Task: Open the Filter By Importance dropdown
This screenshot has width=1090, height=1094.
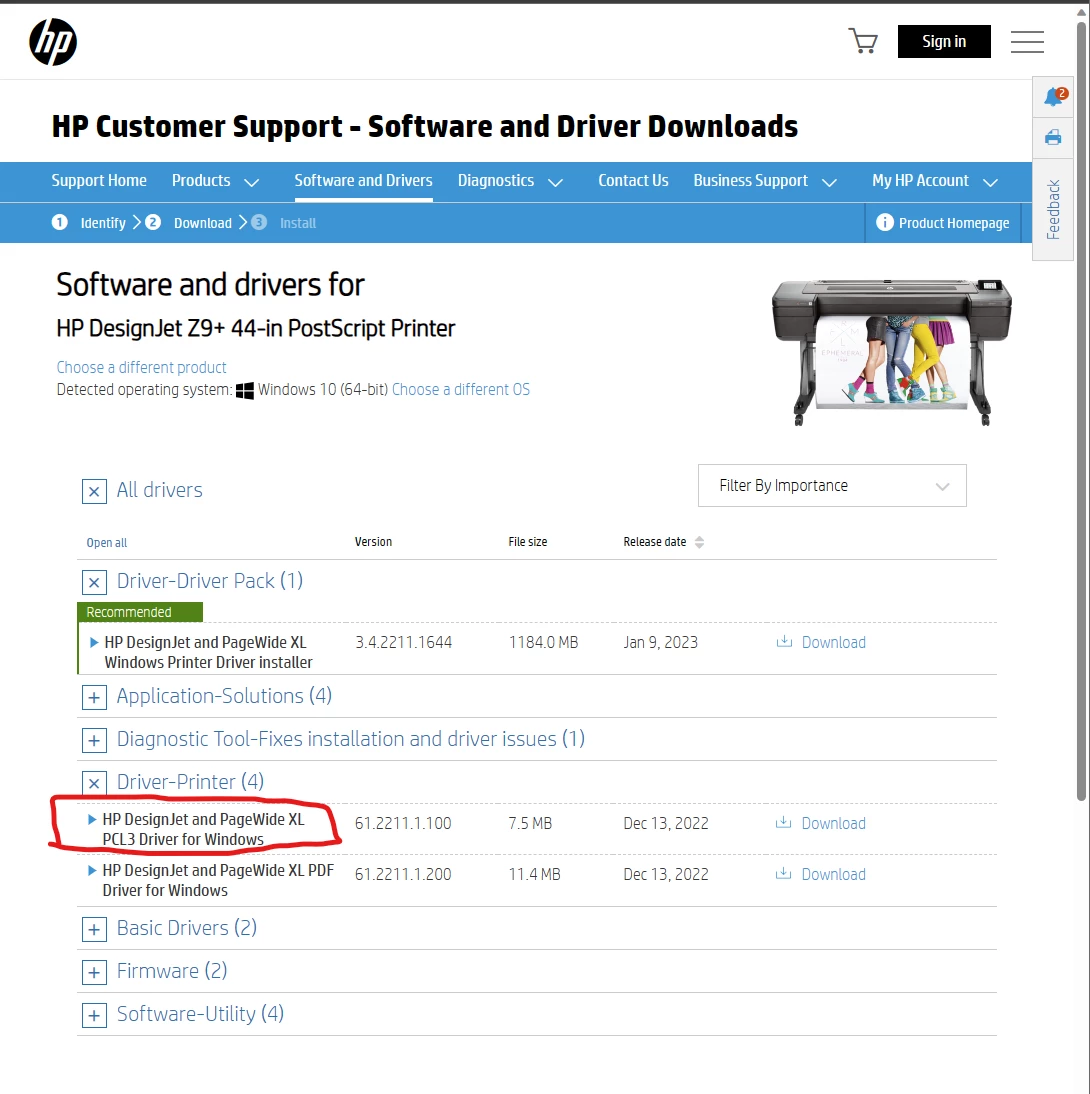Action: [x=832, y=486]
